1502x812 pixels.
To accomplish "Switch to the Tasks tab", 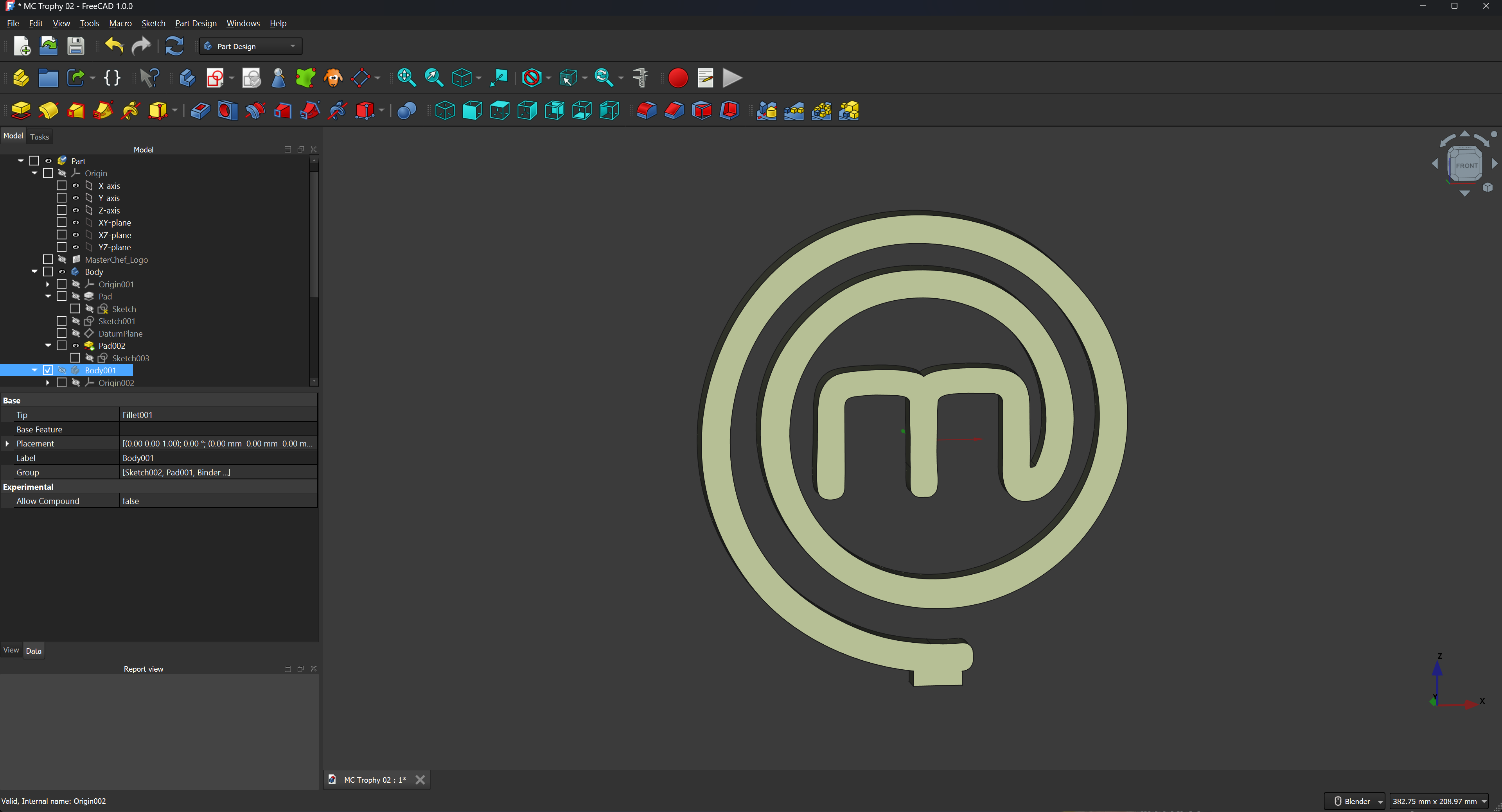I will [x=40, y=136].
